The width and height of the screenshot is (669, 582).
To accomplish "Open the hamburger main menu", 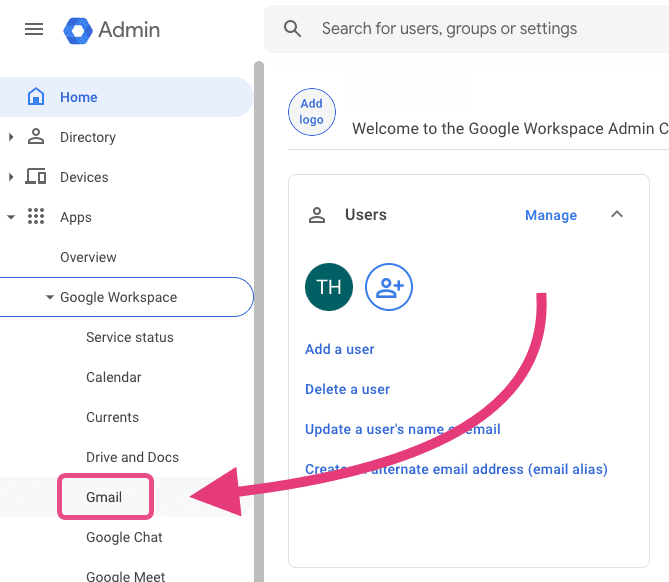I will coord(34,29).
